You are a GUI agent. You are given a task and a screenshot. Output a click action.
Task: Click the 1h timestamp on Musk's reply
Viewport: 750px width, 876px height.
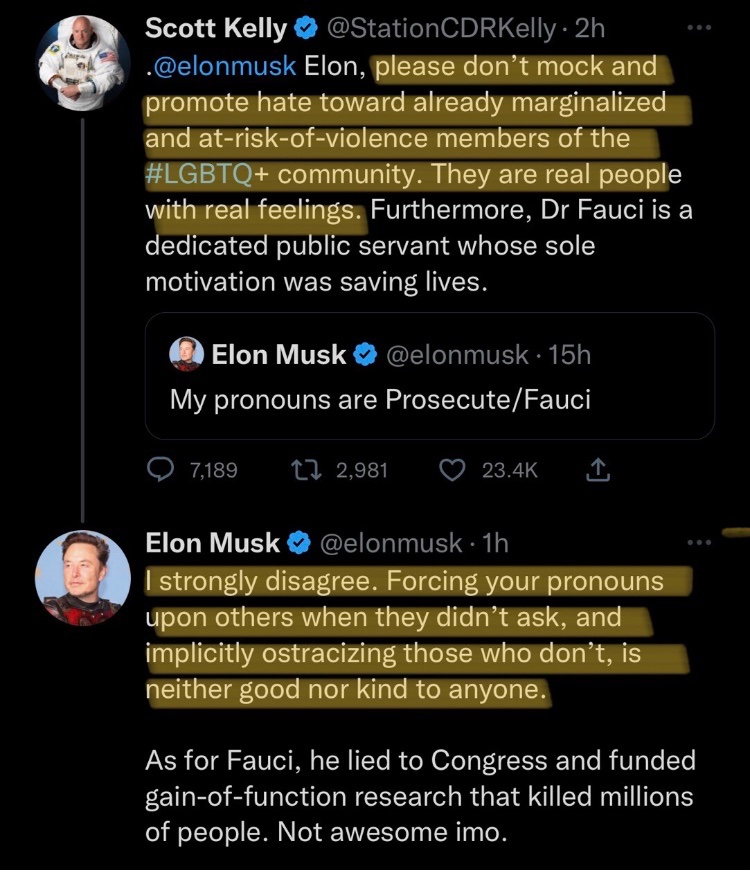pos(494,543)
